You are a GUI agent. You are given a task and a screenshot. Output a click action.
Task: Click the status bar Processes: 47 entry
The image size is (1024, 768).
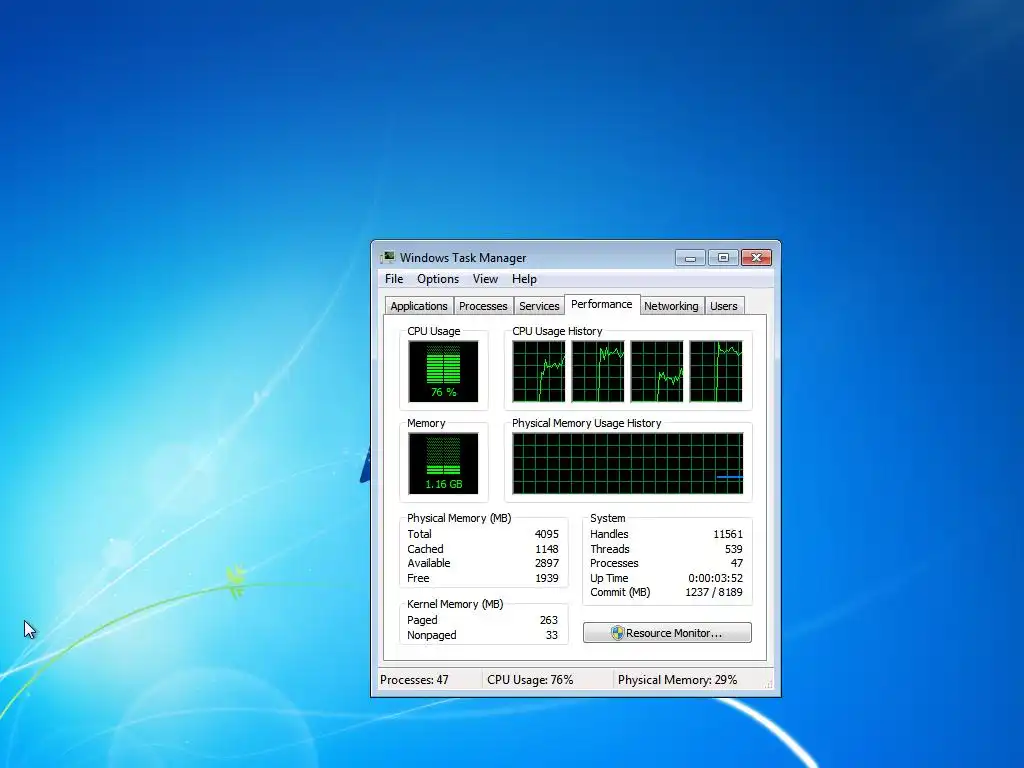[x=414, y=680]
